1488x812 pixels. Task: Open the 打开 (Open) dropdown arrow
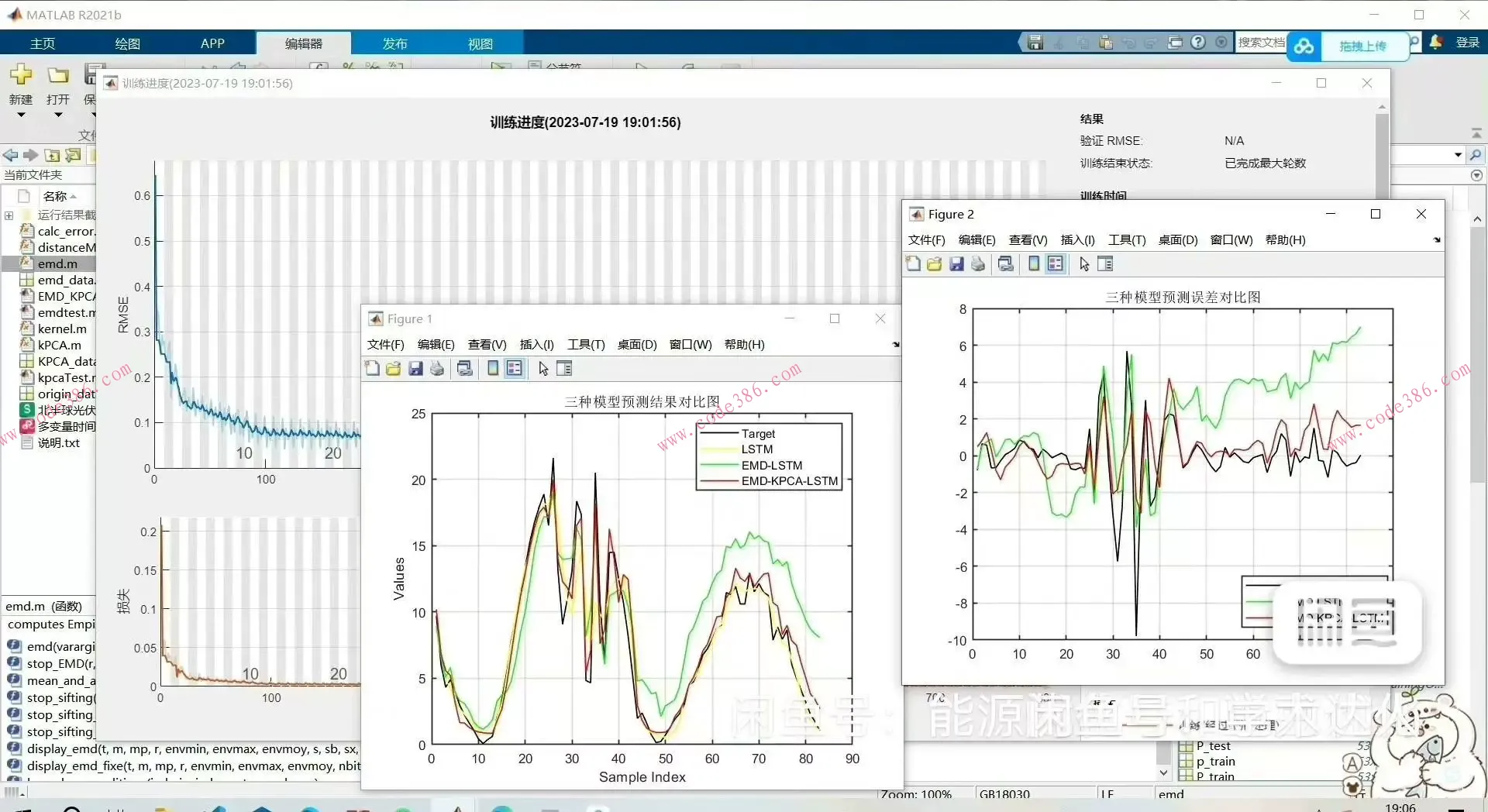point(58,115)
